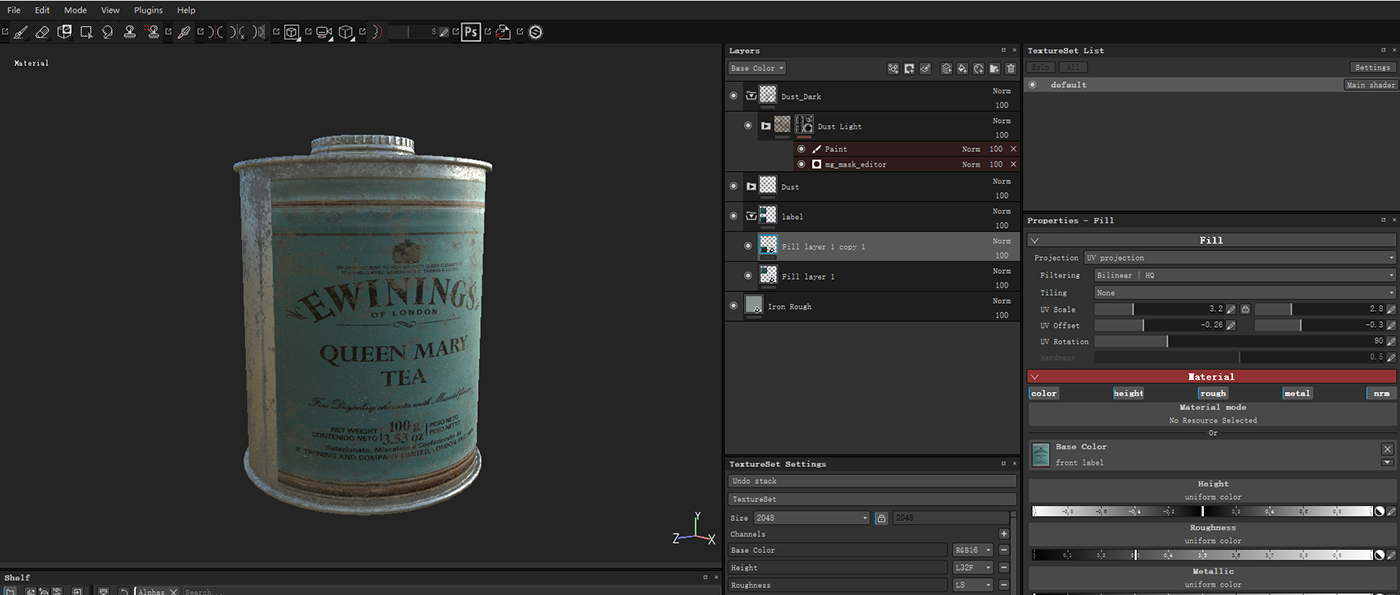Image resolution: width=1400 pixels, height=595 pixels.
Task: Collapse the Dust_Dark folder
Action: [751, 96]
